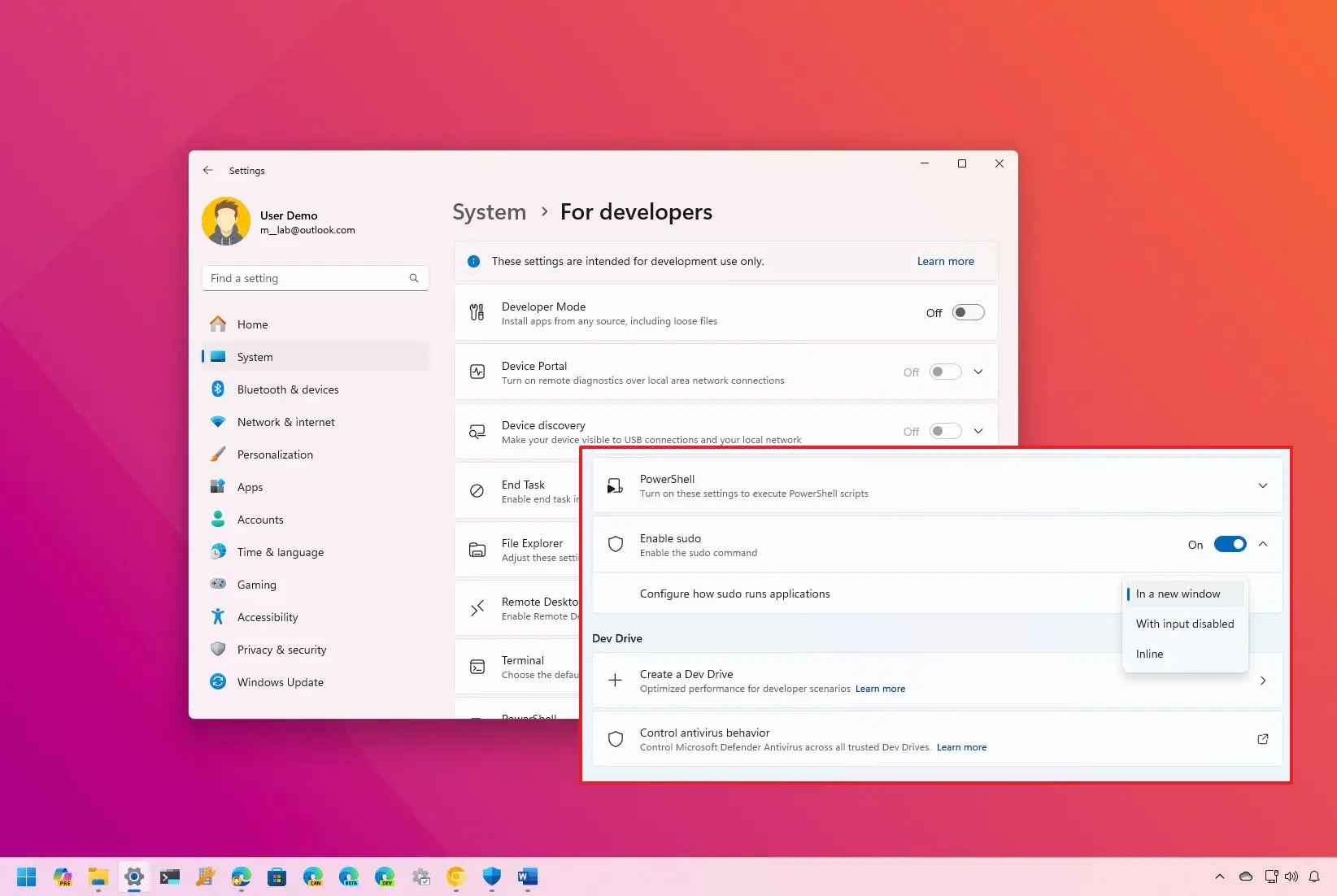Enable the Device Portal switch
Image resolution: width=1337 pixels, height=896 pixels.
click(944, 372)
